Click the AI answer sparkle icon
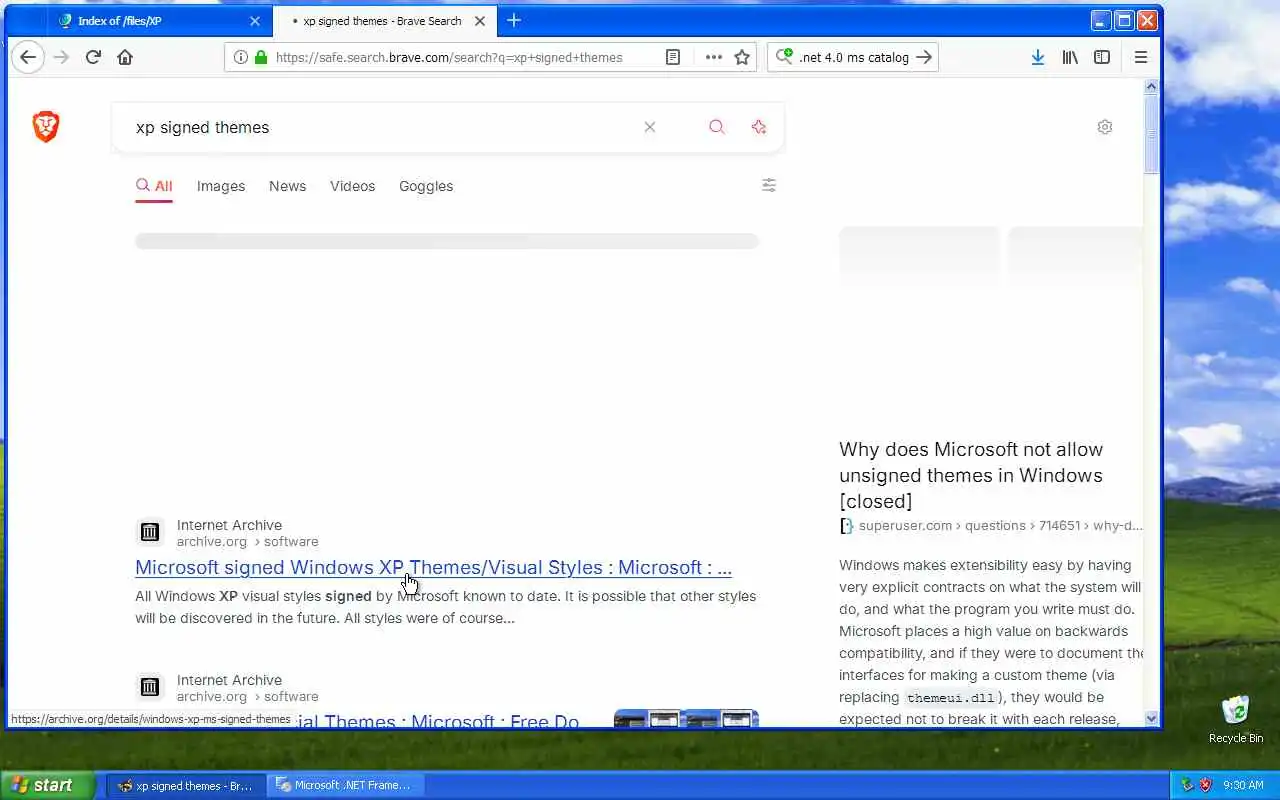 [x=759, y=127]
